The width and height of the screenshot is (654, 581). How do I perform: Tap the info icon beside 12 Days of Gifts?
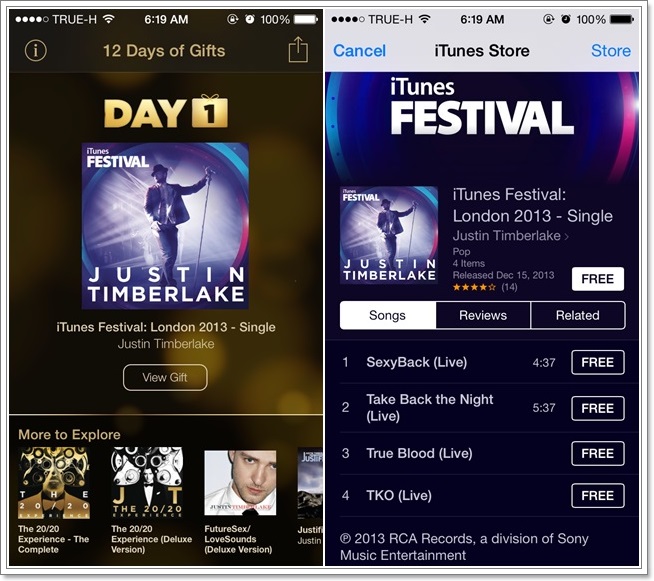pos(36,51)
